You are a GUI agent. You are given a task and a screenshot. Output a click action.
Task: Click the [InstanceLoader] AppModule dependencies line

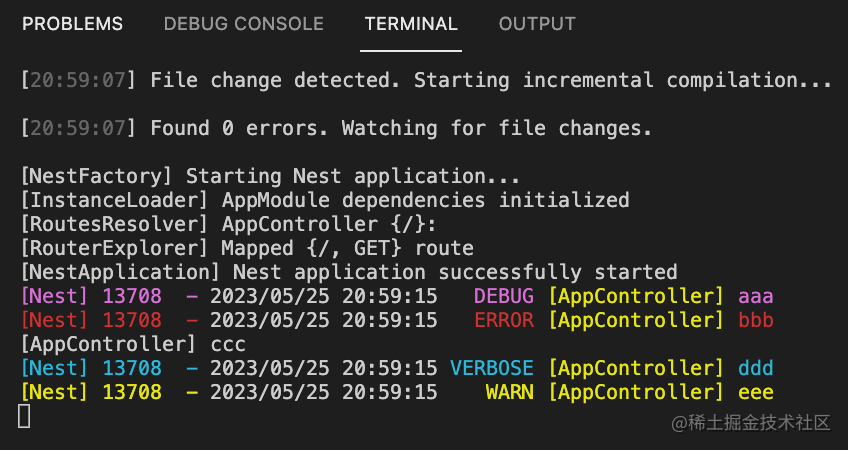click(x=325, y=200)
